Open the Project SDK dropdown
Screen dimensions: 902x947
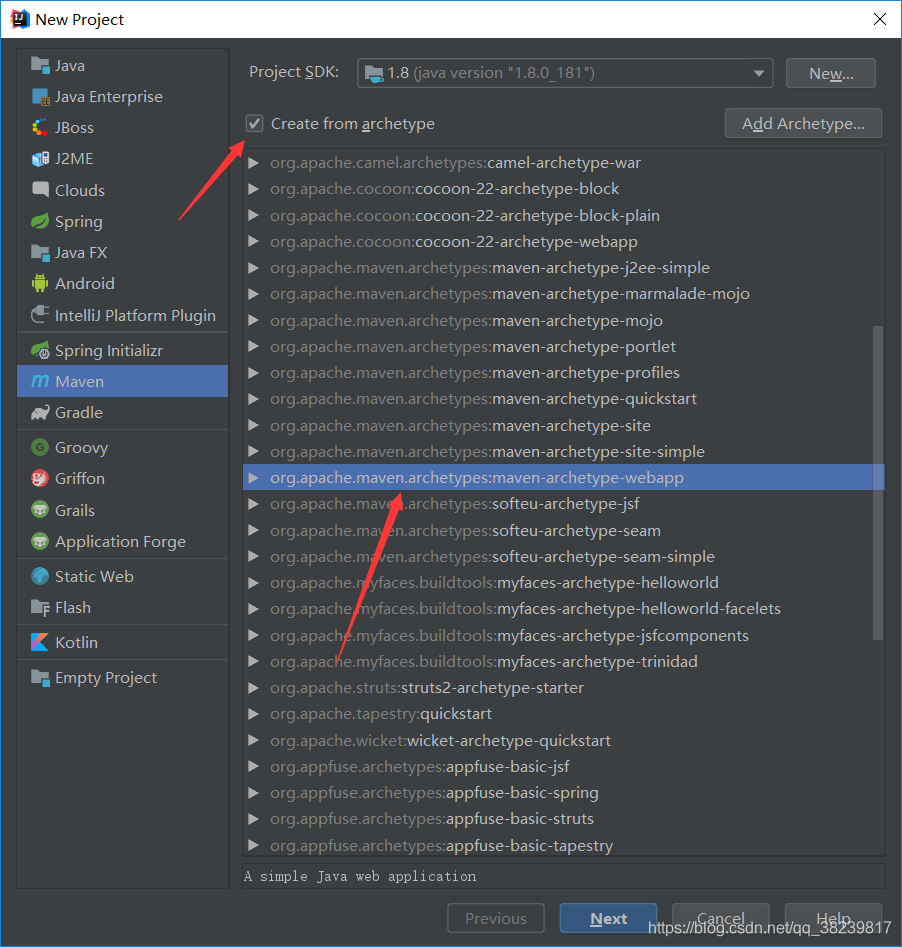(x=565, y=73)
